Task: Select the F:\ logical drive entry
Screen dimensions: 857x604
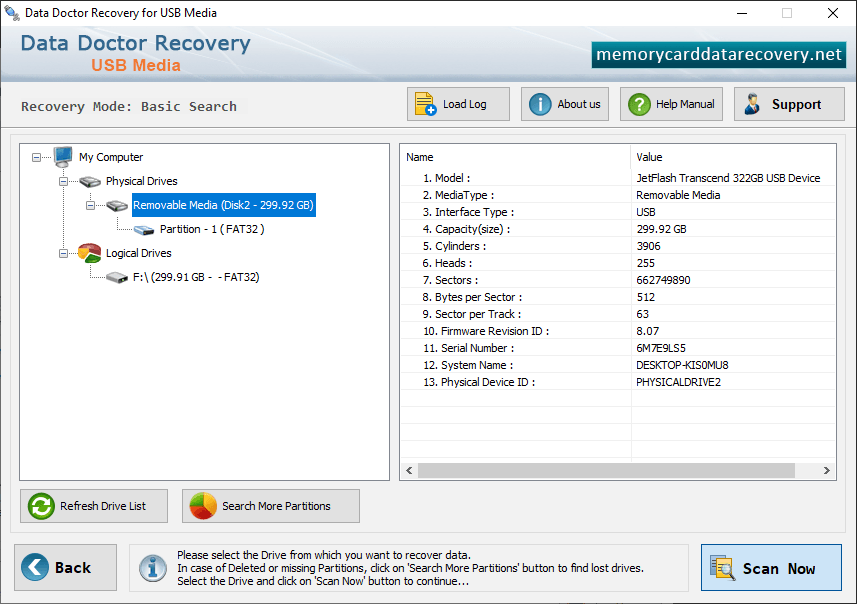Action: coord(196,277)
